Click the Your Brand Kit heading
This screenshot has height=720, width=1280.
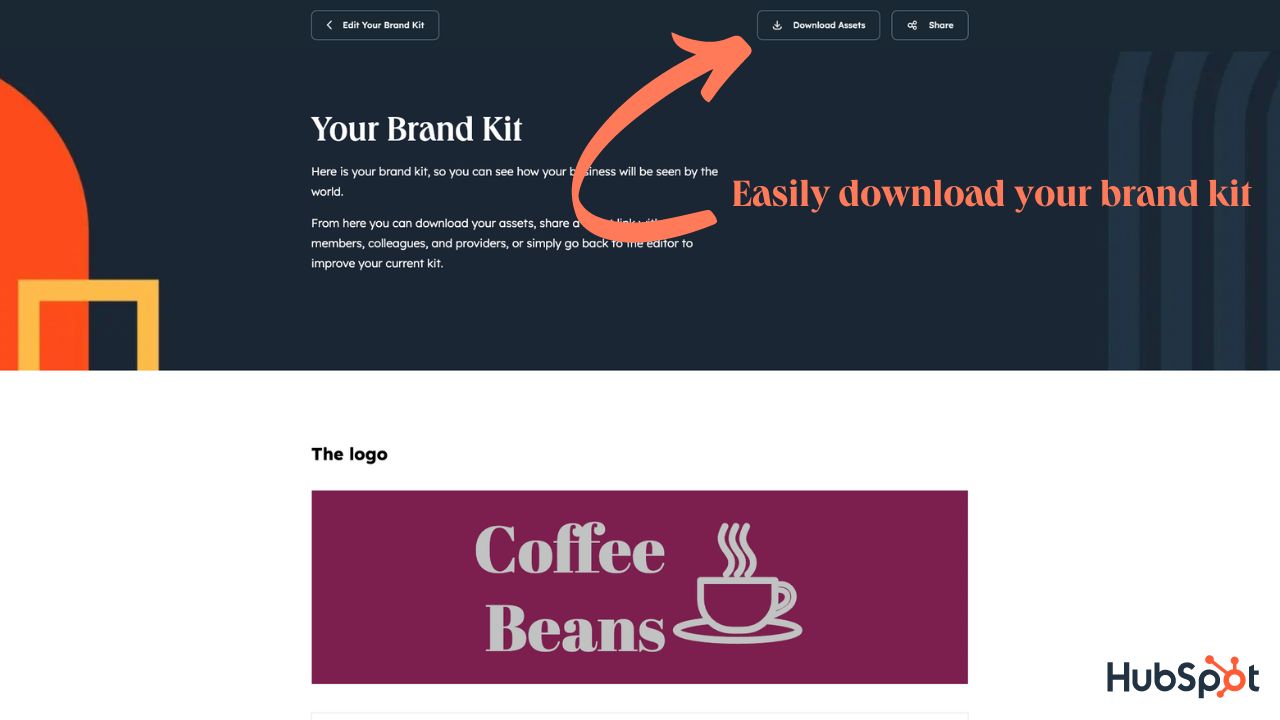[x=417, y=129]
